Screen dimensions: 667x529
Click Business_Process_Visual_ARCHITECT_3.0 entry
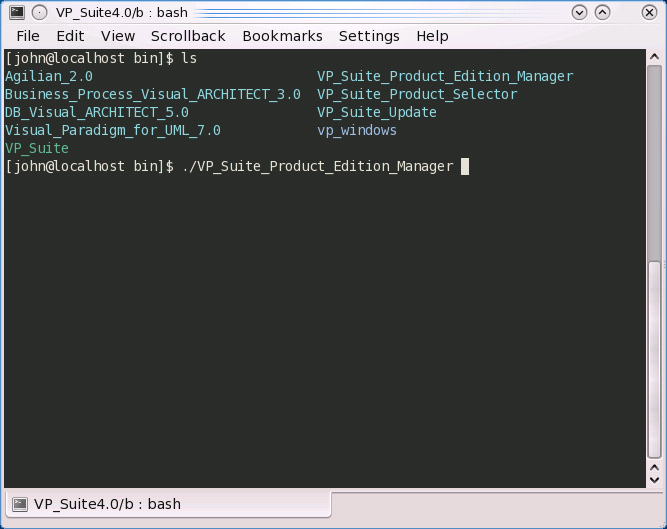coord(153,94)
